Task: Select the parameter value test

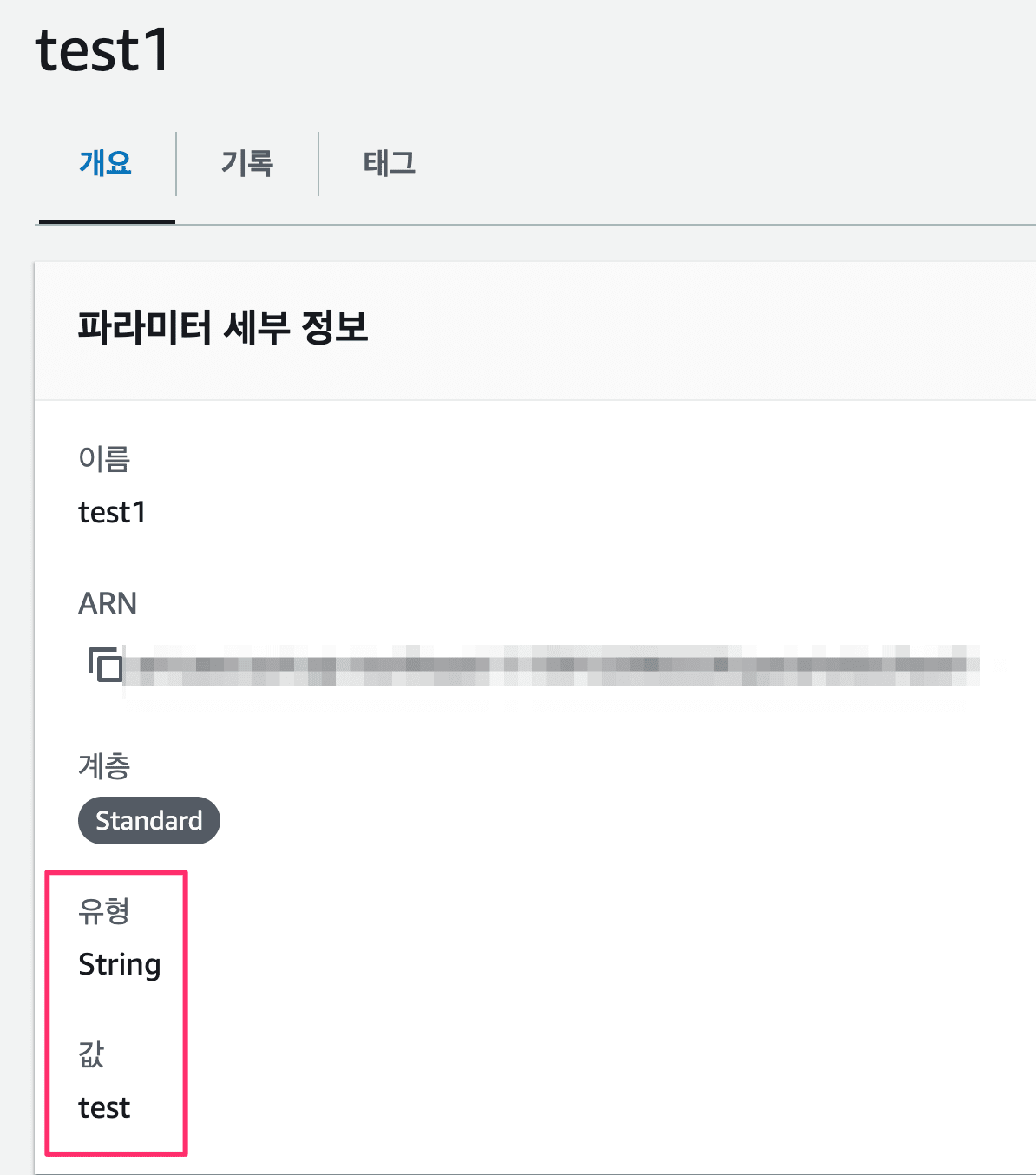Action: tap(104, 1107)
